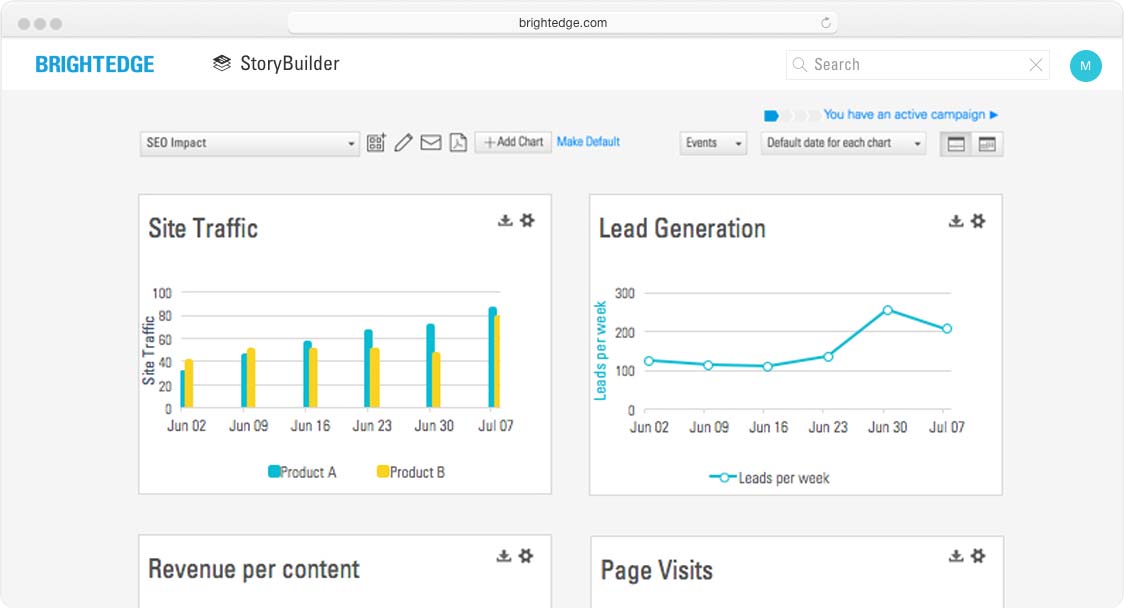Toggle Product A series in legend

[302, 472]
